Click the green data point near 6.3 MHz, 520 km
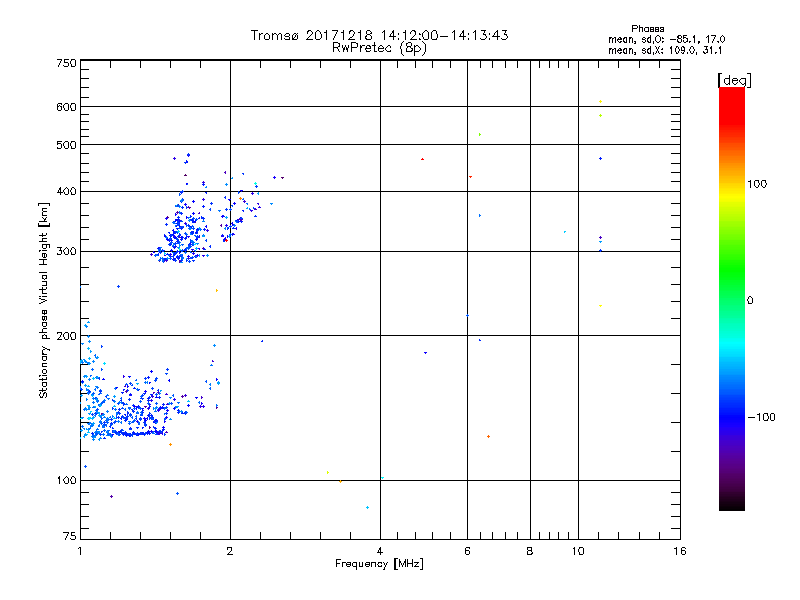 480,135
